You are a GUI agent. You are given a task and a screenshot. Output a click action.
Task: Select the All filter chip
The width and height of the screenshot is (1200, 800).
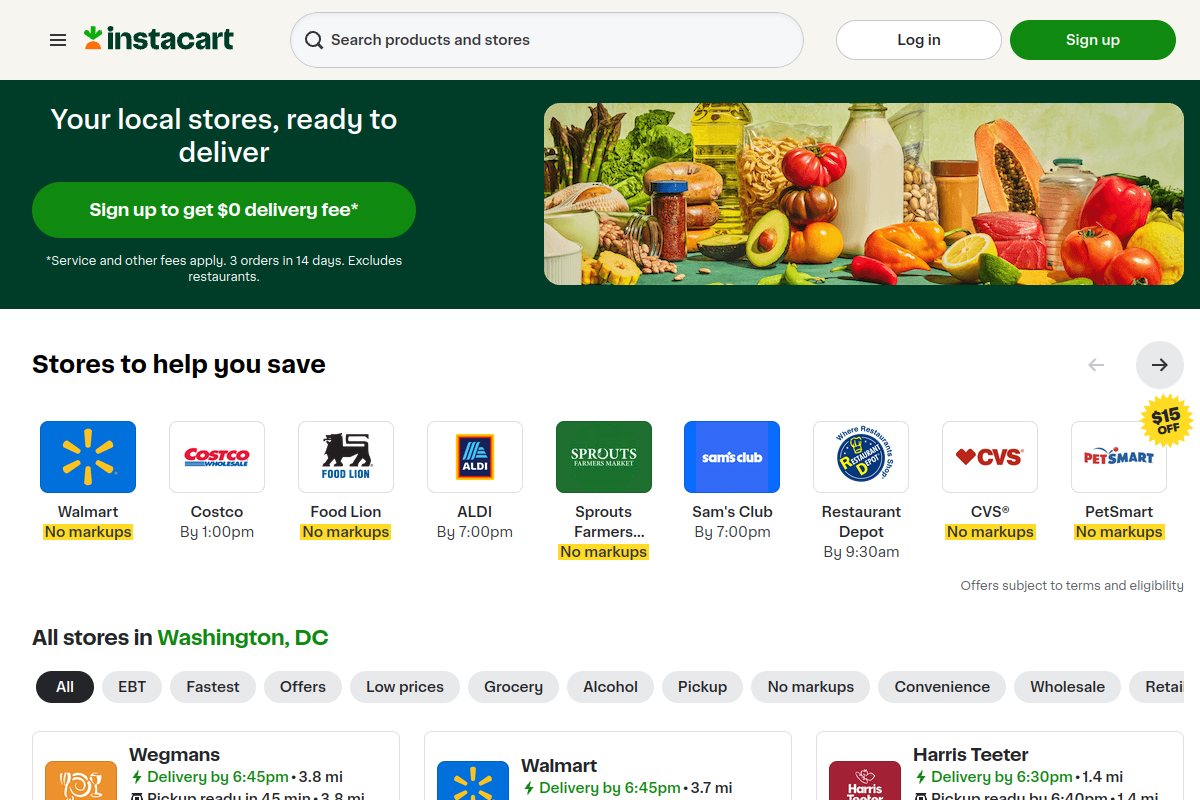(x=65, y=687)
